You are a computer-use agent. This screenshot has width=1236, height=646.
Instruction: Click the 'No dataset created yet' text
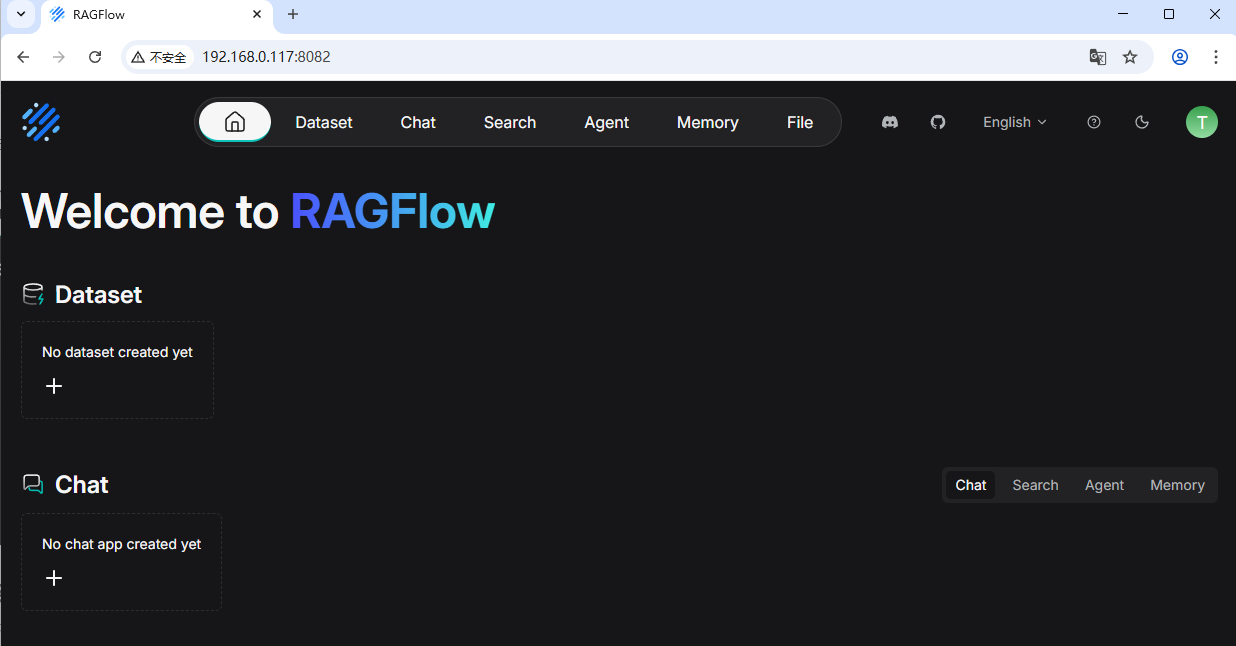(x=117, y=352)
